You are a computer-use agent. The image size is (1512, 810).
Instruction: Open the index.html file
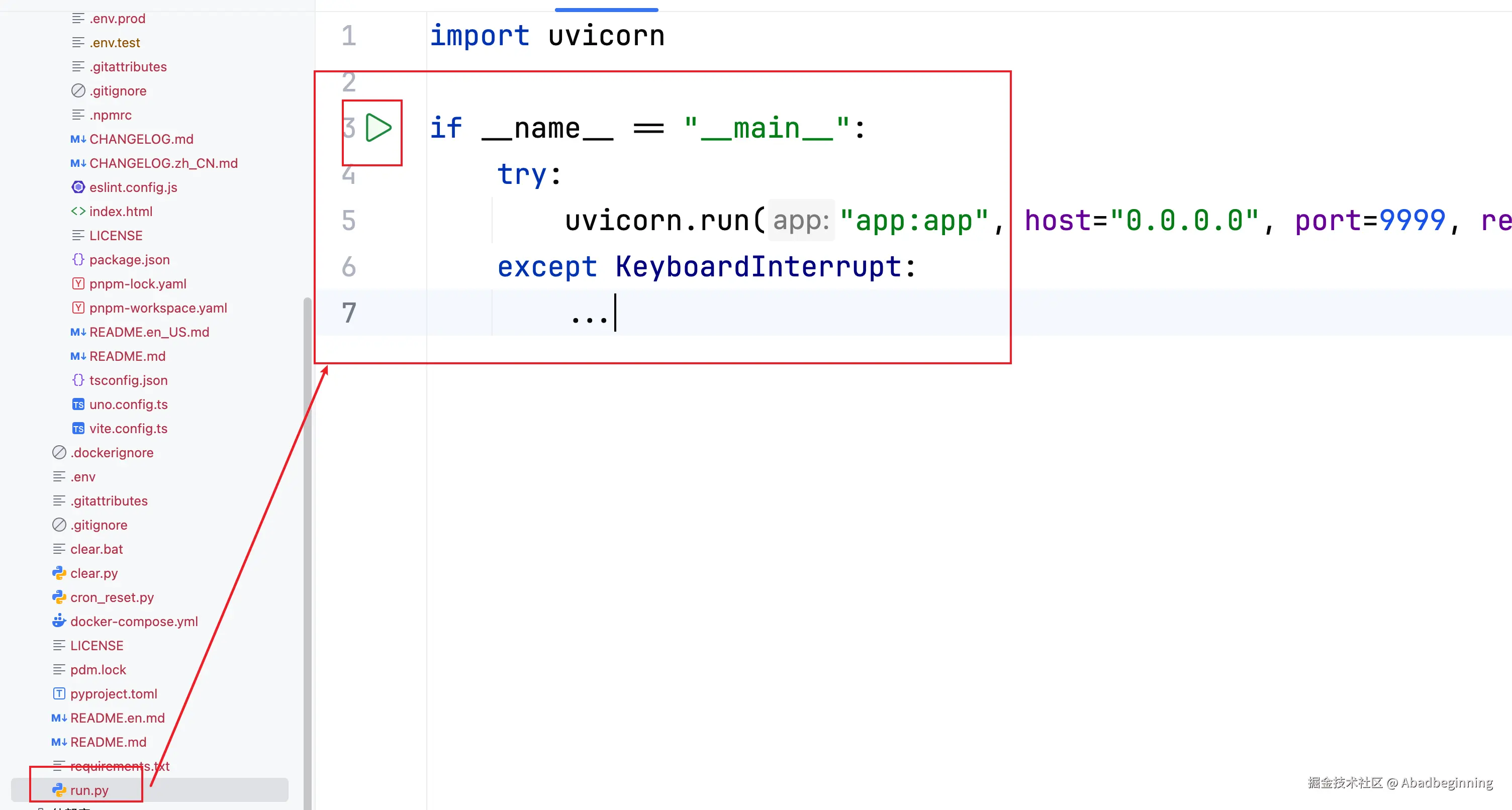[120, 212]
